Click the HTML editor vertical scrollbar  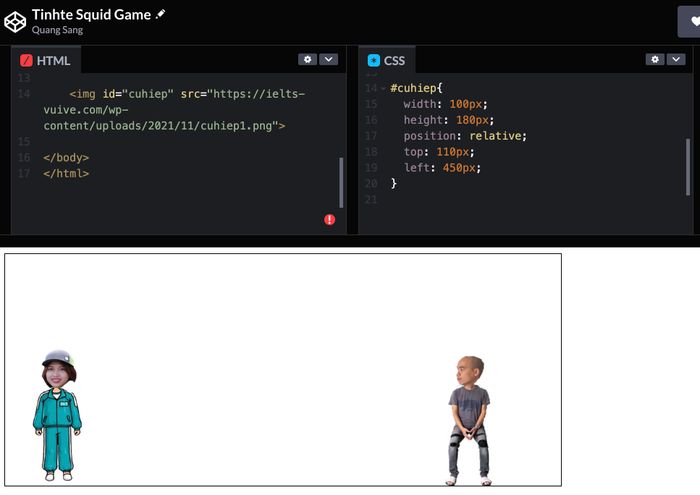click(x=341, y=180)
